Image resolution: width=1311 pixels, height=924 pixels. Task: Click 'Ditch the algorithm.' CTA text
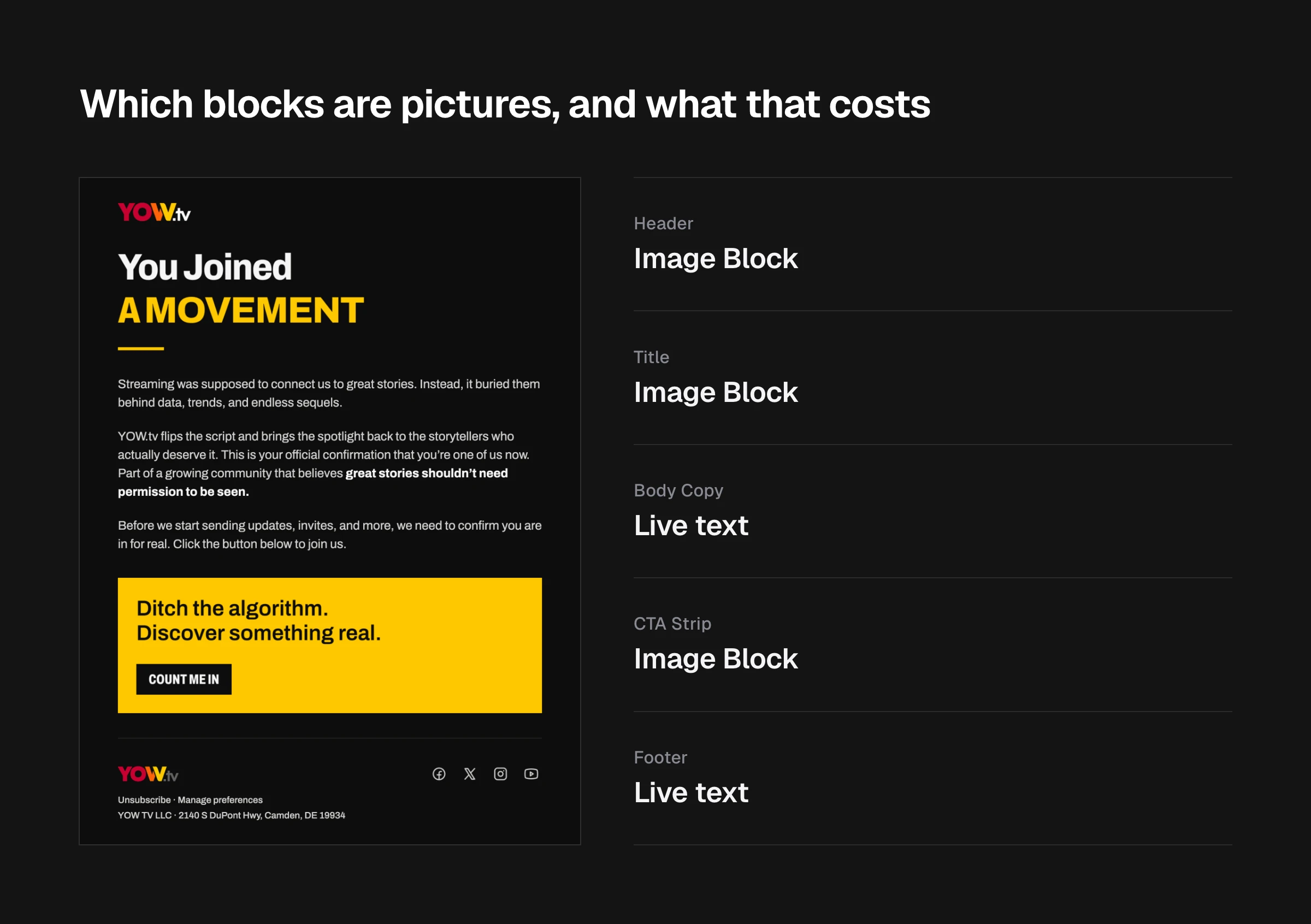pyautogui.click(x=232, y=608)
